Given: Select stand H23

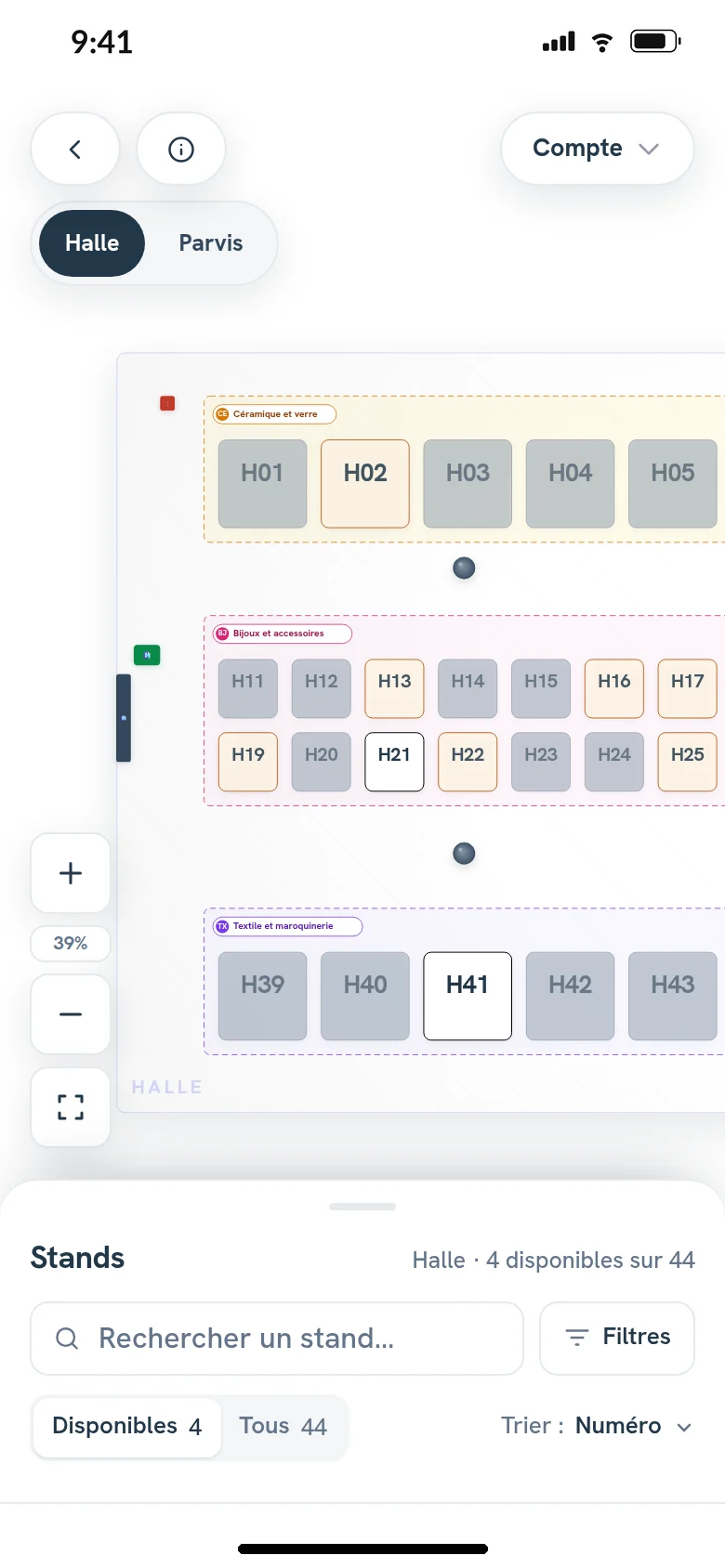Looking at the screenshot, I should (541, 762).
